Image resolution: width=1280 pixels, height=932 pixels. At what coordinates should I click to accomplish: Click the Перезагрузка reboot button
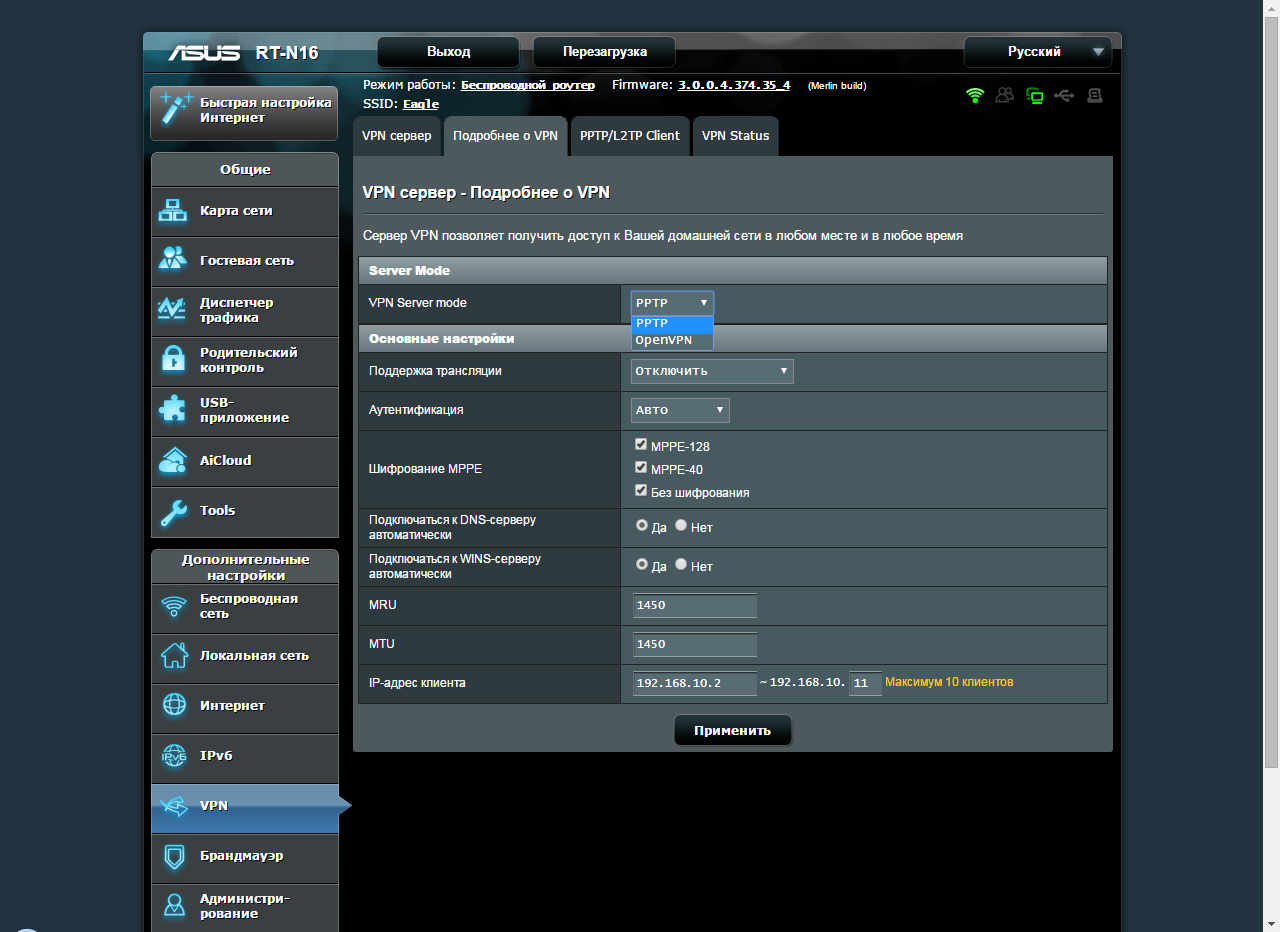pos(604,52)
